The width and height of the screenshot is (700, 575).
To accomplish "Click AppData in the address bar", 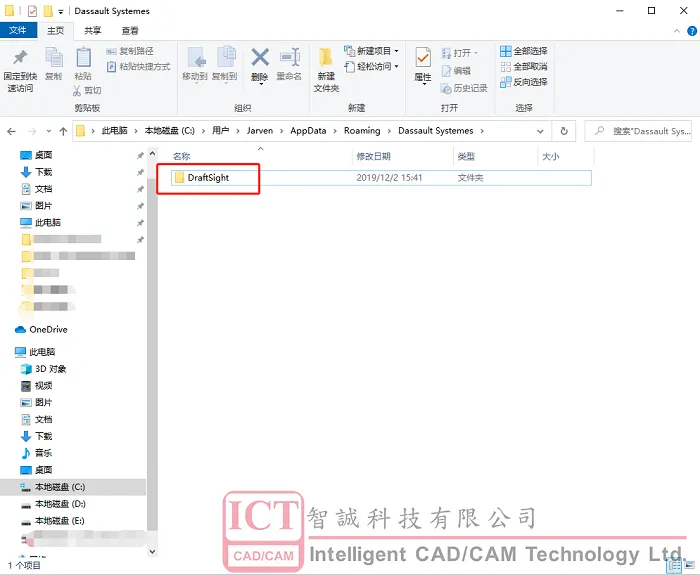I will 308,131.
